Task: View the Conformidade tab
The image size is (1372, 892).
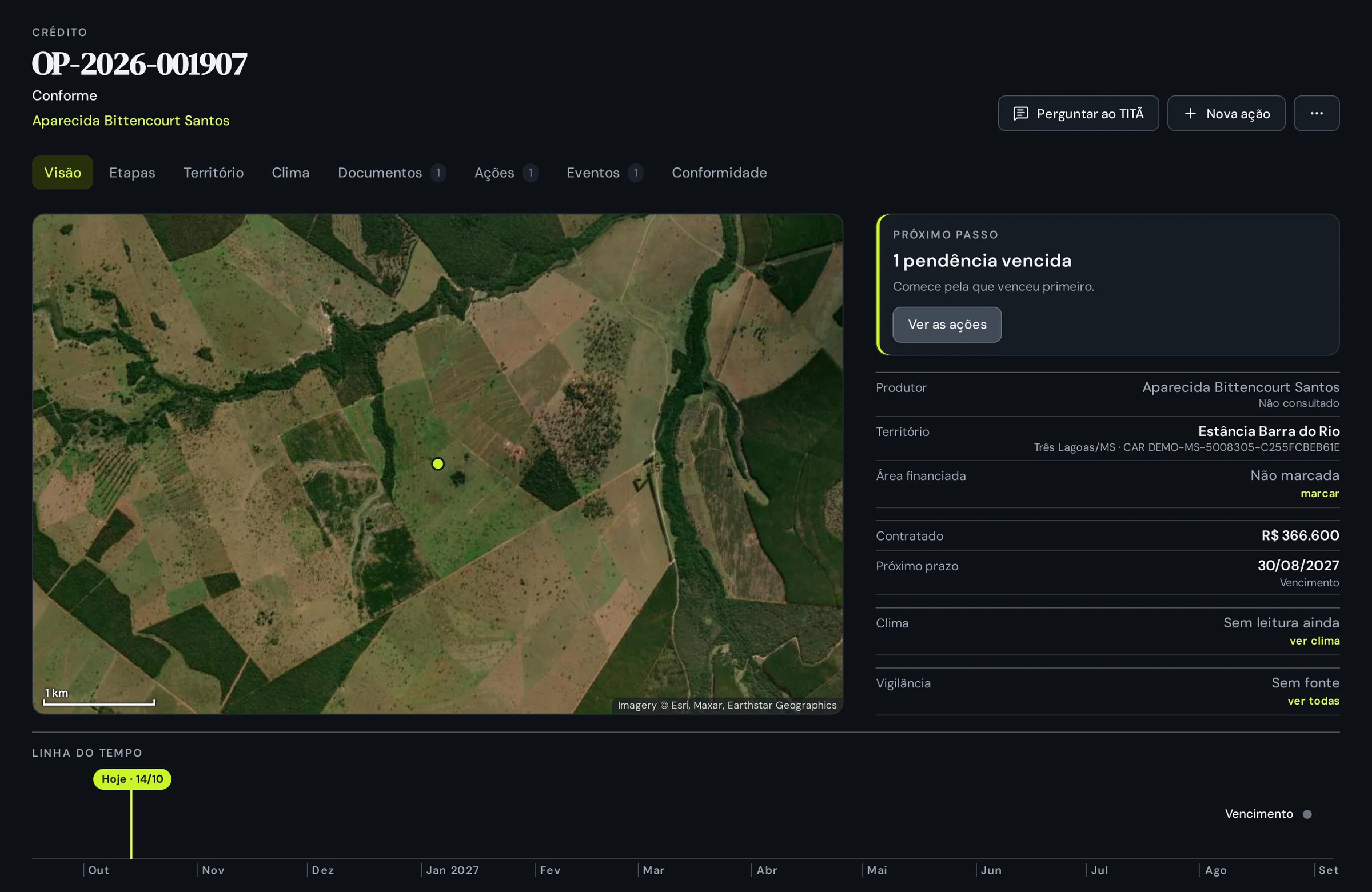Action: 719,173
